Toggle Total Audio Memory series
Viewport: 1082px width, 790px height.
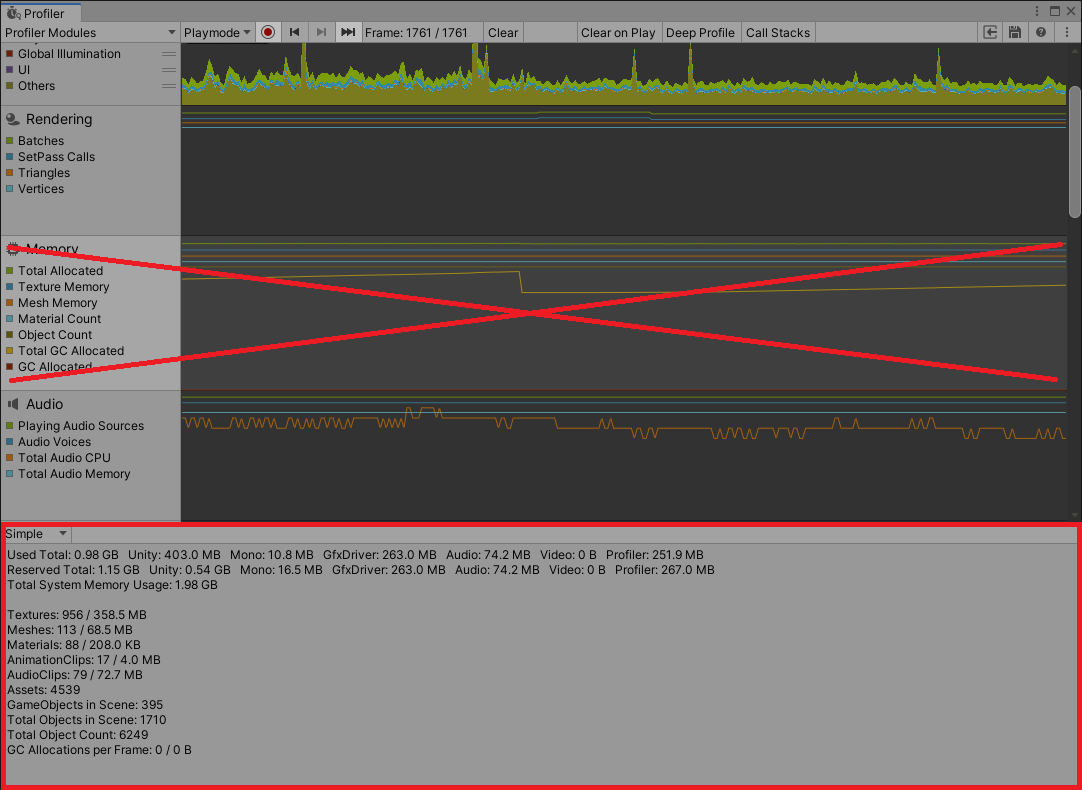(x=10, y=473)
